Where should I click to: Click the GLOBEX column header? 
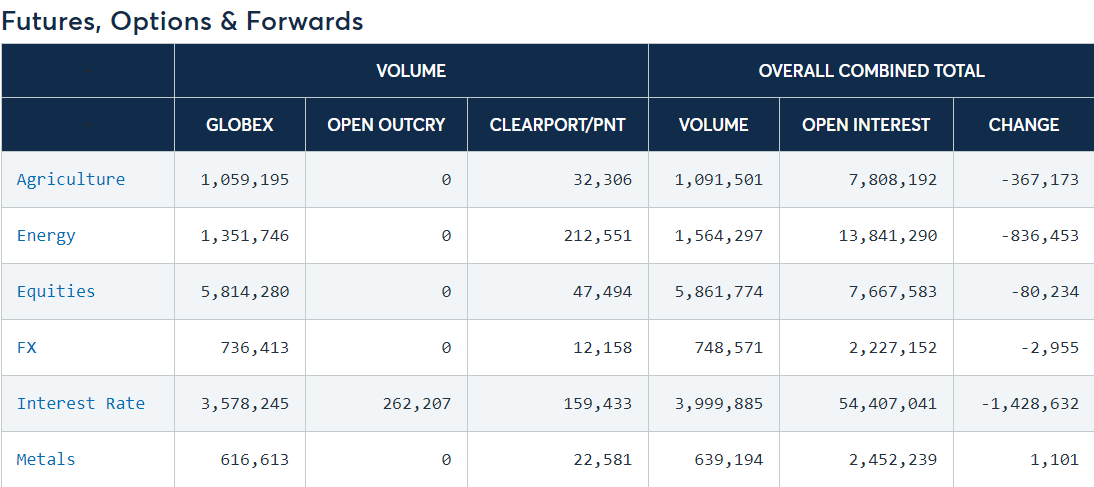[x=239, y=124]
